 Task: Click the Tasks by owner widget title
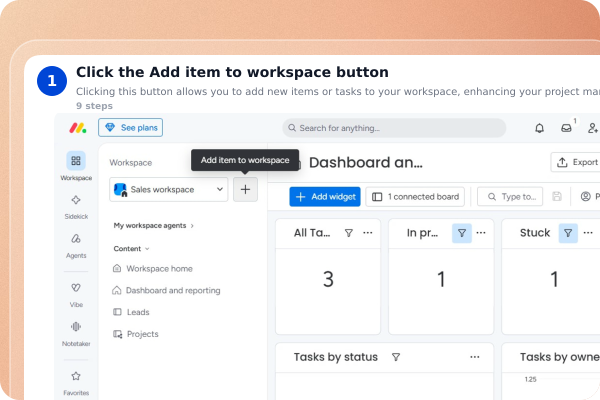[x=560, y=357]
